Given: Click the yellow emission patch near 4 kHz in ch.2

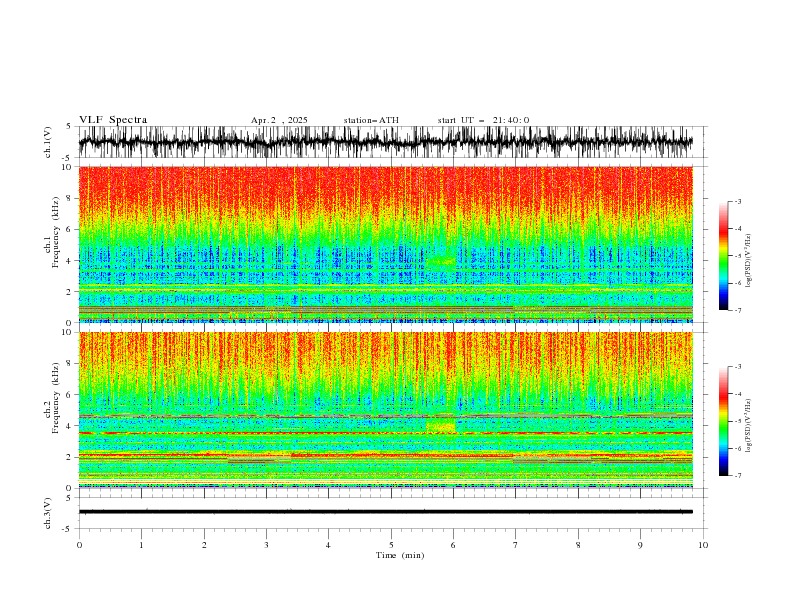Looking at the screenshot, I should 440,427.
